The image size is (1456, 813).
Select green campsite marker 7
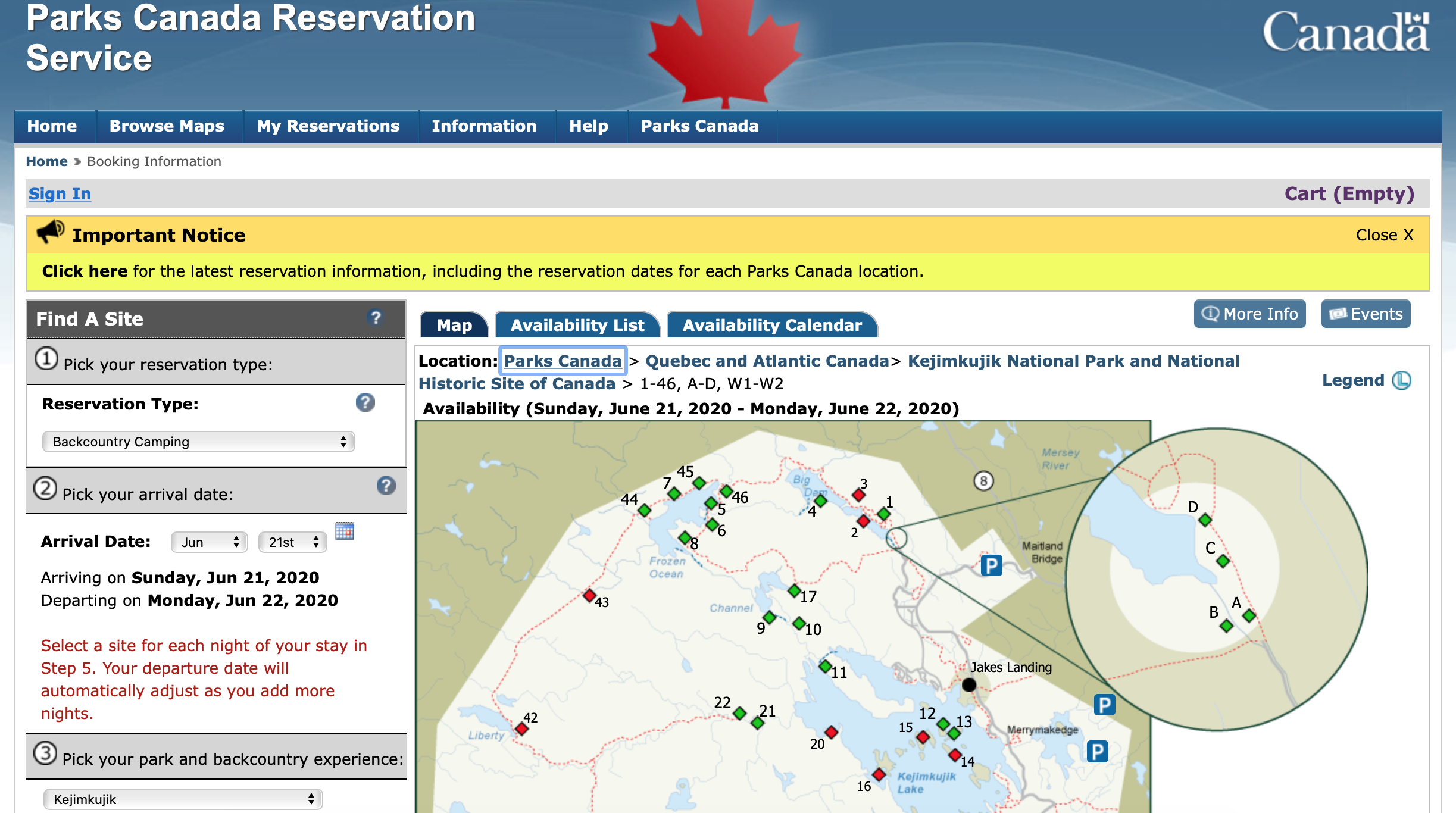pyautogui.click(x=674, y=493)
